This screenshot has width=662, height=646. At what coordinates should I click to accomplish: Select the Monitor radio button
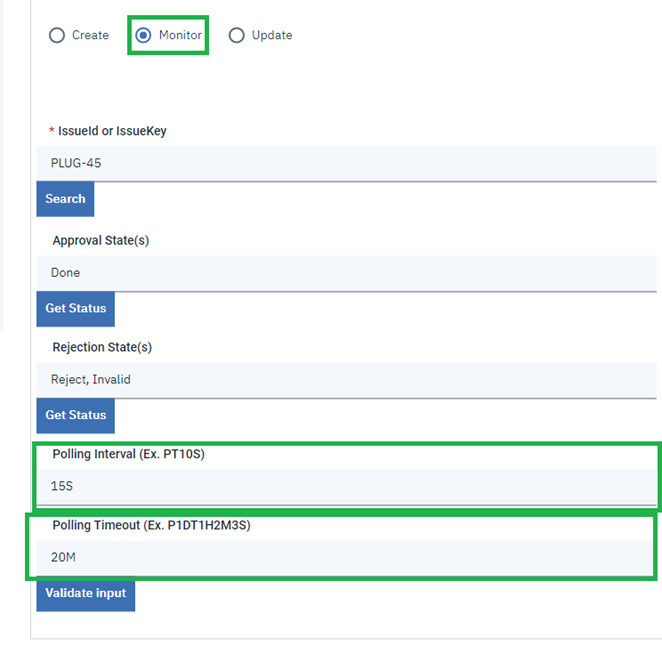pyautogui.click(x=144, y=35)
